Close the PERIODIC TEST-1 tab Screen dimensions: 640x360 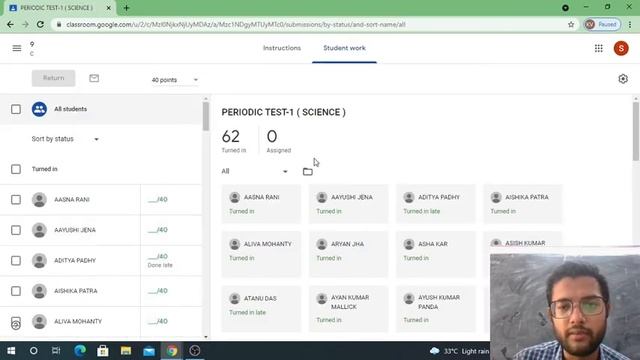(109, 8)
